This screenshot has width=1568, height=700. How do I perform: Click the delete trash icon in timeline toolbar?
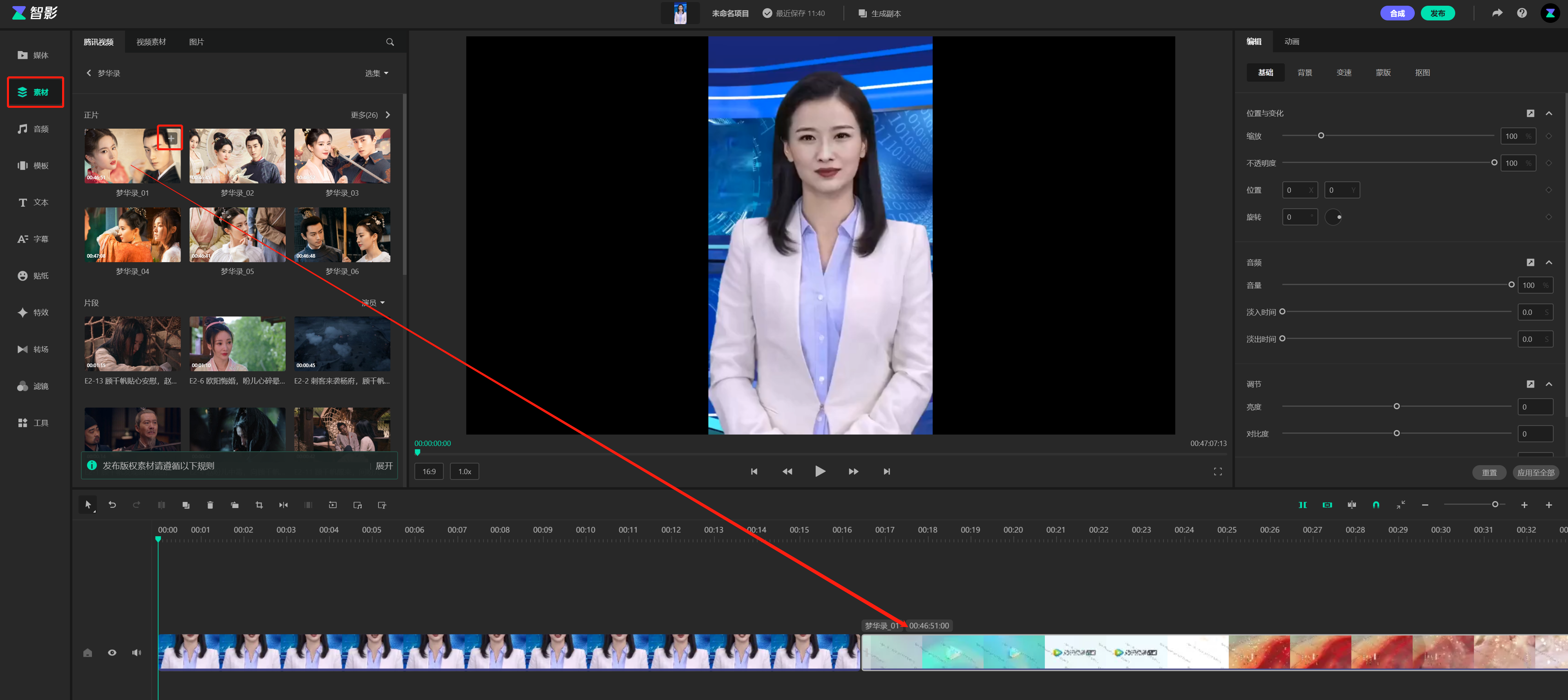point(210,505)
